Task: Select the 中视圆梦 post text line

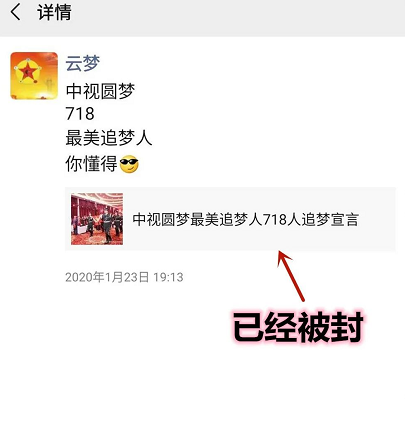Action: pyautogui.click(x=100, y=91)
